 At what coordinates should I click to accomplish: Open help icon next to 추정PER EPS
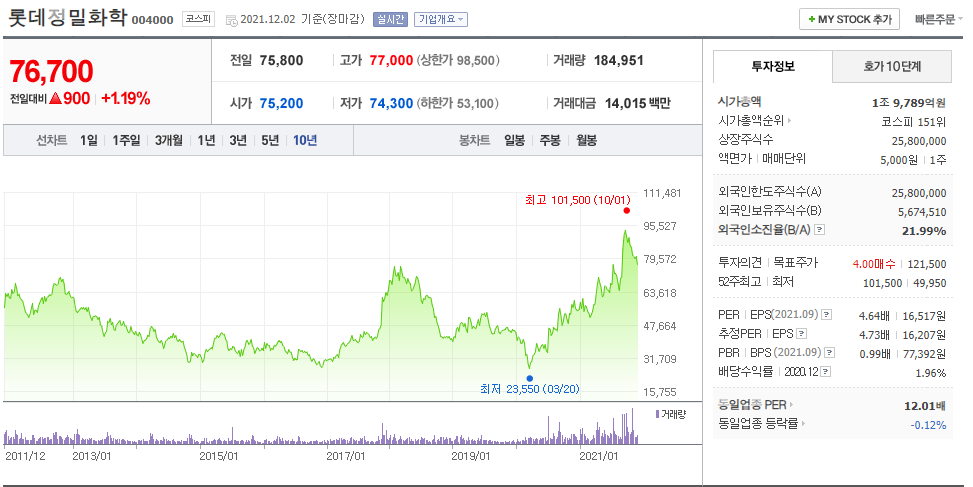(x=802, y=334)
